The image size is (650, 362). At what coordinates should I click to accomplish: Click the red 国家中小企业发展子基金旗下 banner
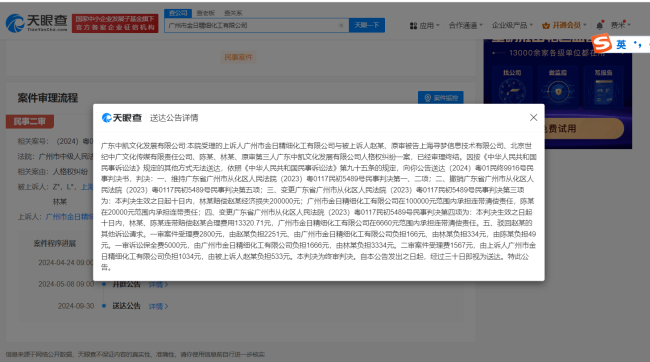(115, 23)
